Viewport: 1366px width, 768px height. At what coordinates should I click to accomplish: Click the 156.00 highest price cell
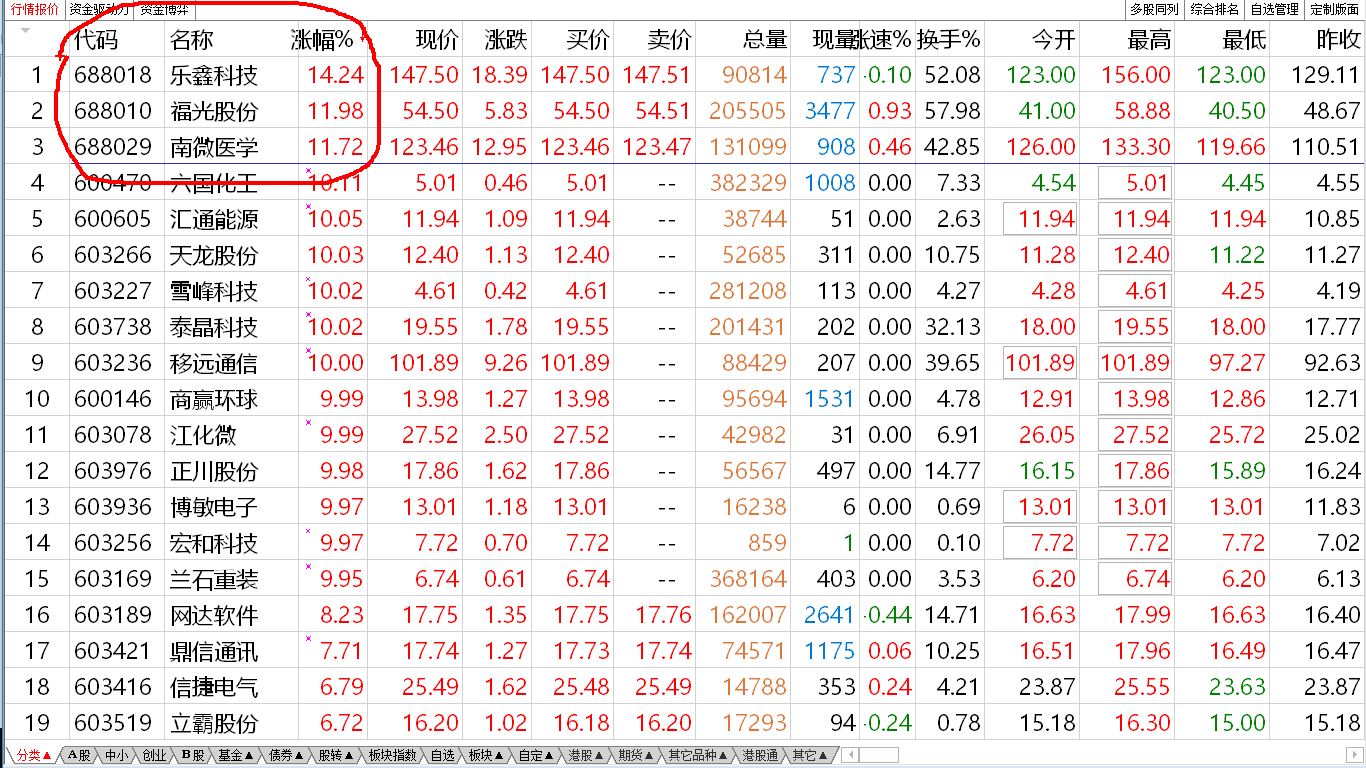tap(1135, 75)
